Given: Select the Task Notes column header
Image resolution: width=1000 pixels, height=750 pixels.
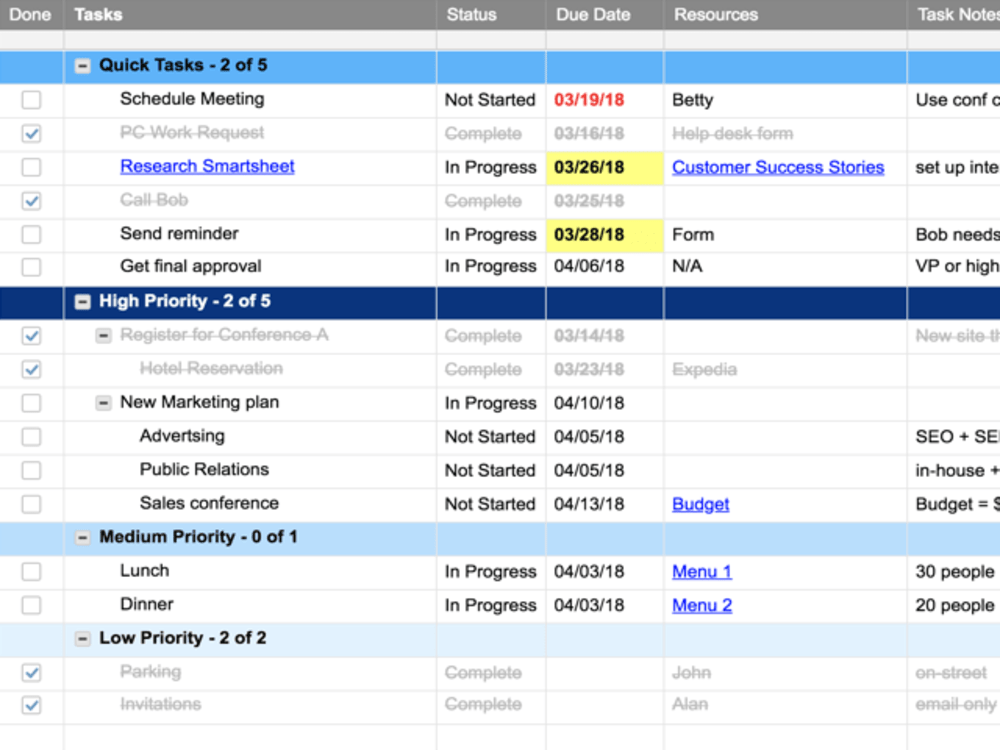Looking at the screenshot, I should (x=954, y=15).
